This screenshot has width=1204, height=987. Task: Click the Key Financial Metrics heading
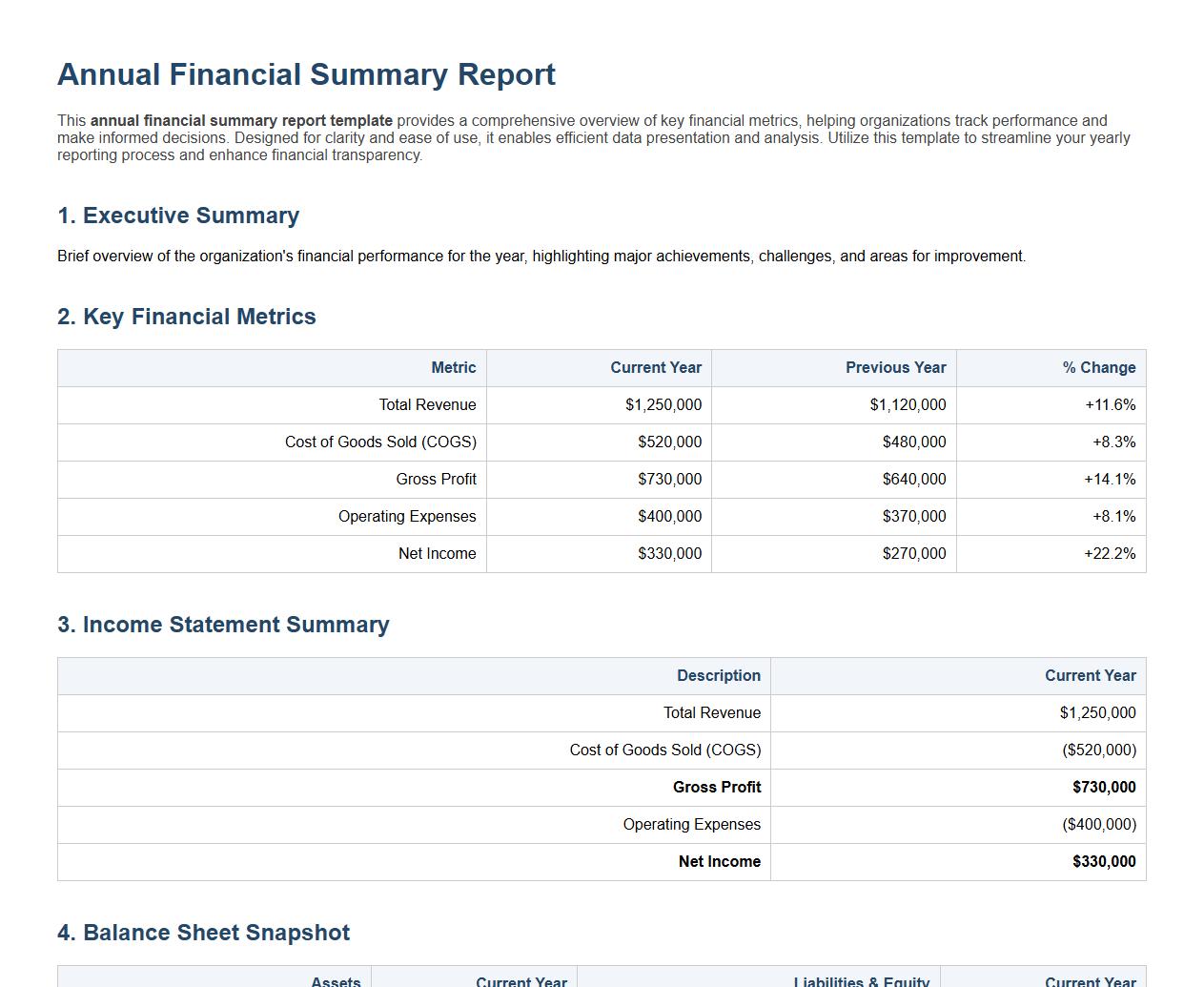(x=187, y=317)
